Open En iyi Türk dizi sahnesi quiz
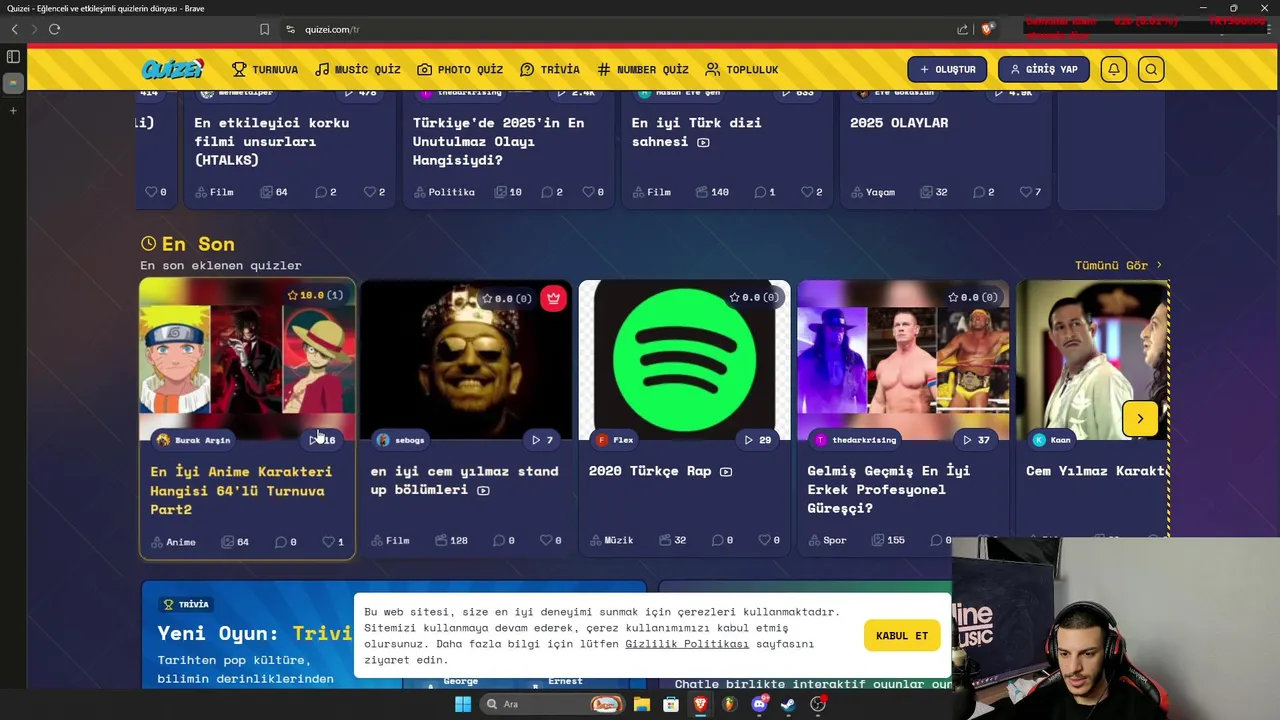The image size is (1280, 720). [697, 132]
